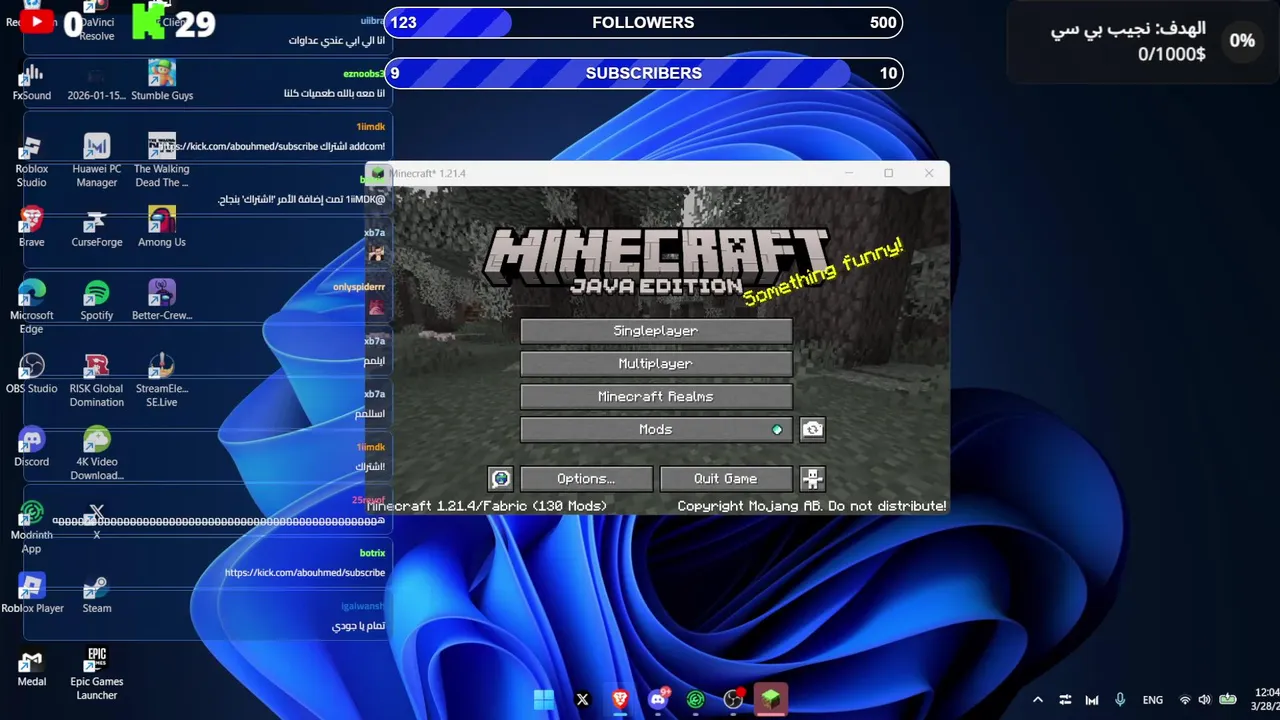This screenshot has width=1280, height=720.
Task: Open Stumble Guys desktop shortcut
Action: (162, 80)
